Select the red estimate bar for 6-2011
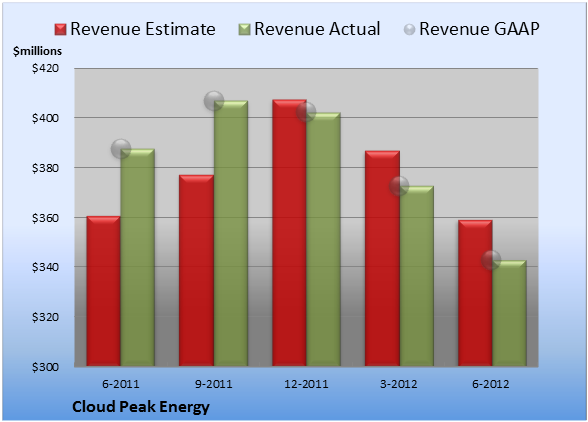 (104, 291)
